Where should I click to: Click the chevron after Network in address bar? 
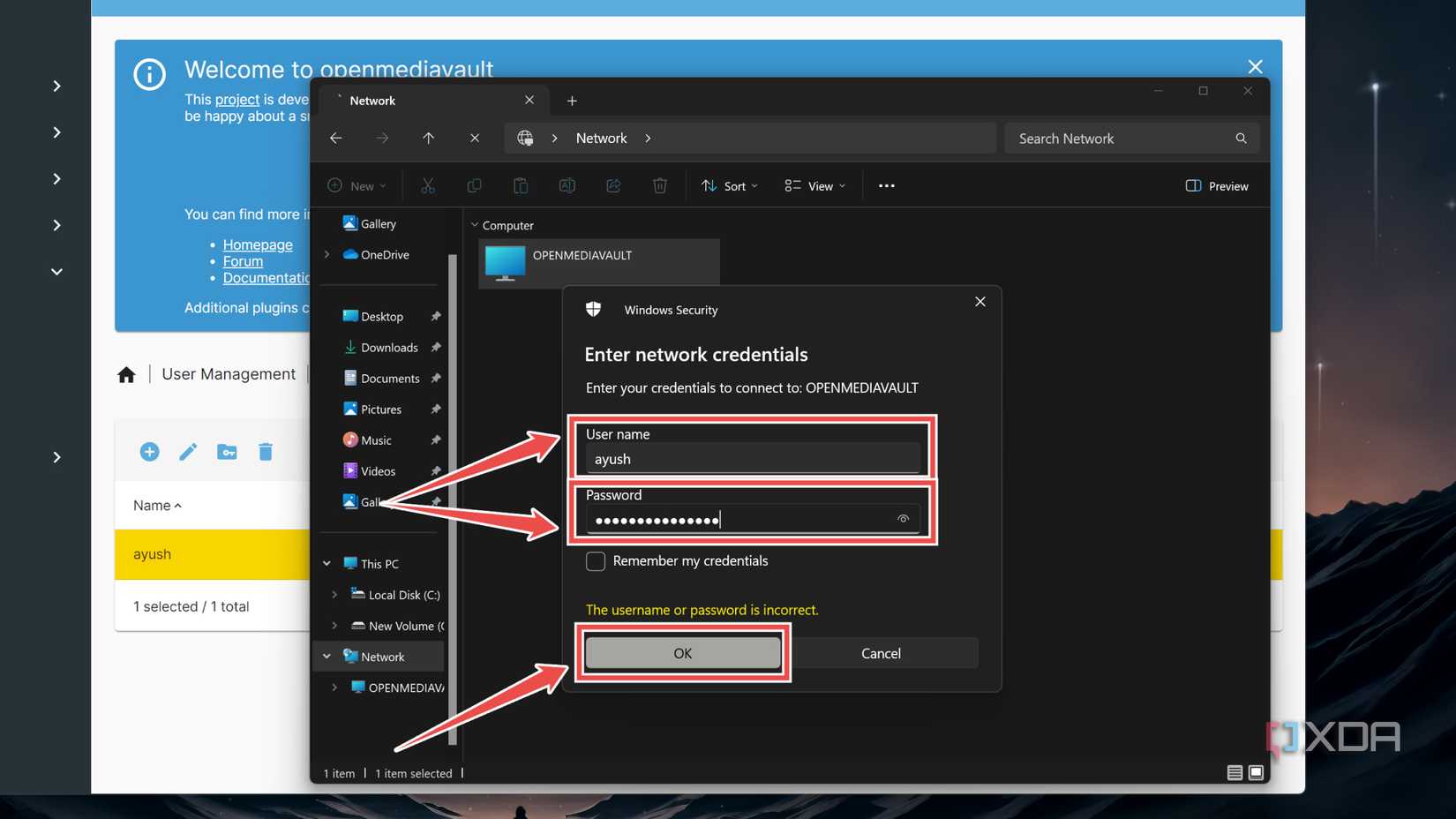(648, 138)
